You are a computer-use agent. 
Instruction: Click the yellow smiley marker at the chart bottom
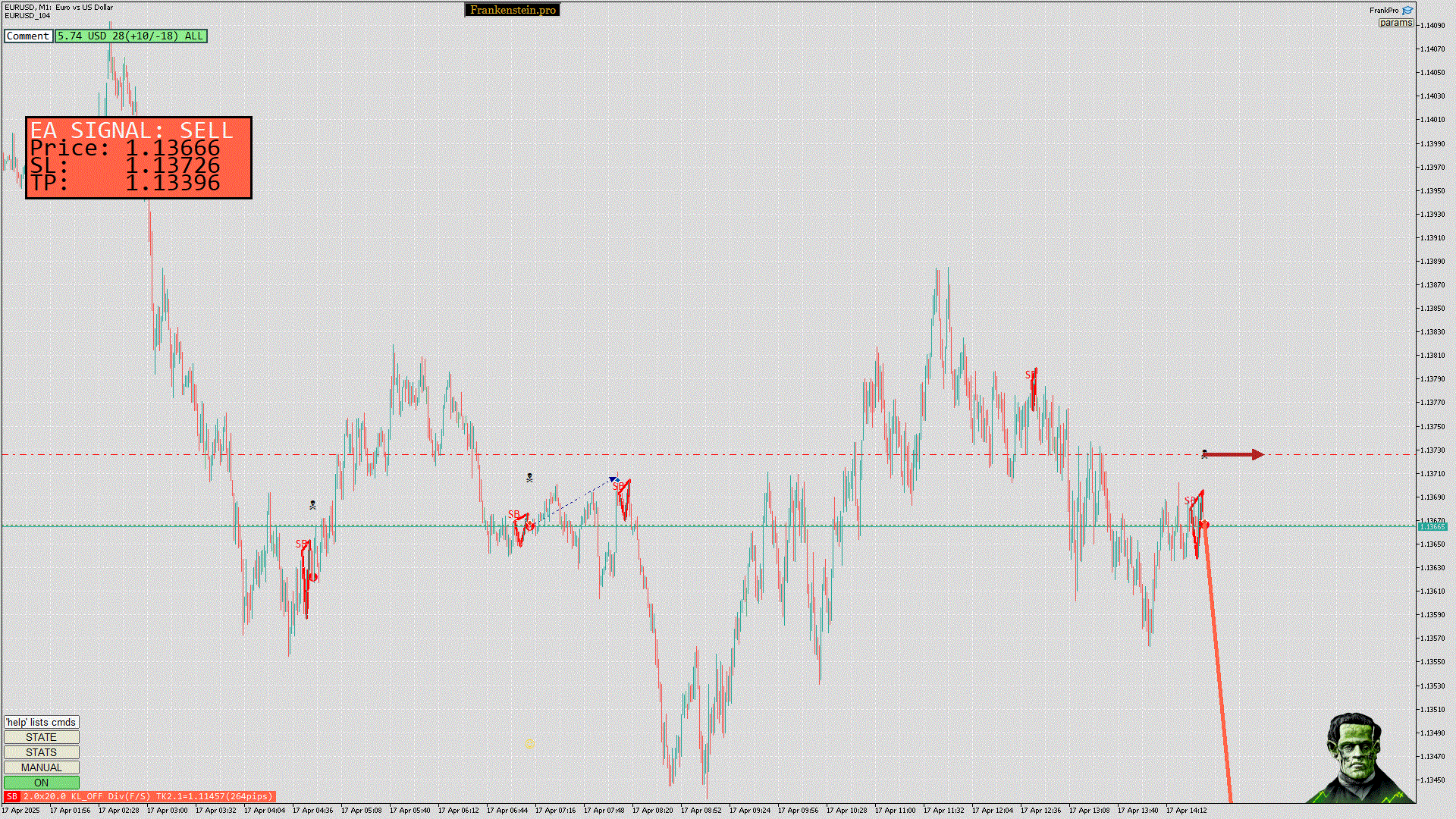[529, 745]
